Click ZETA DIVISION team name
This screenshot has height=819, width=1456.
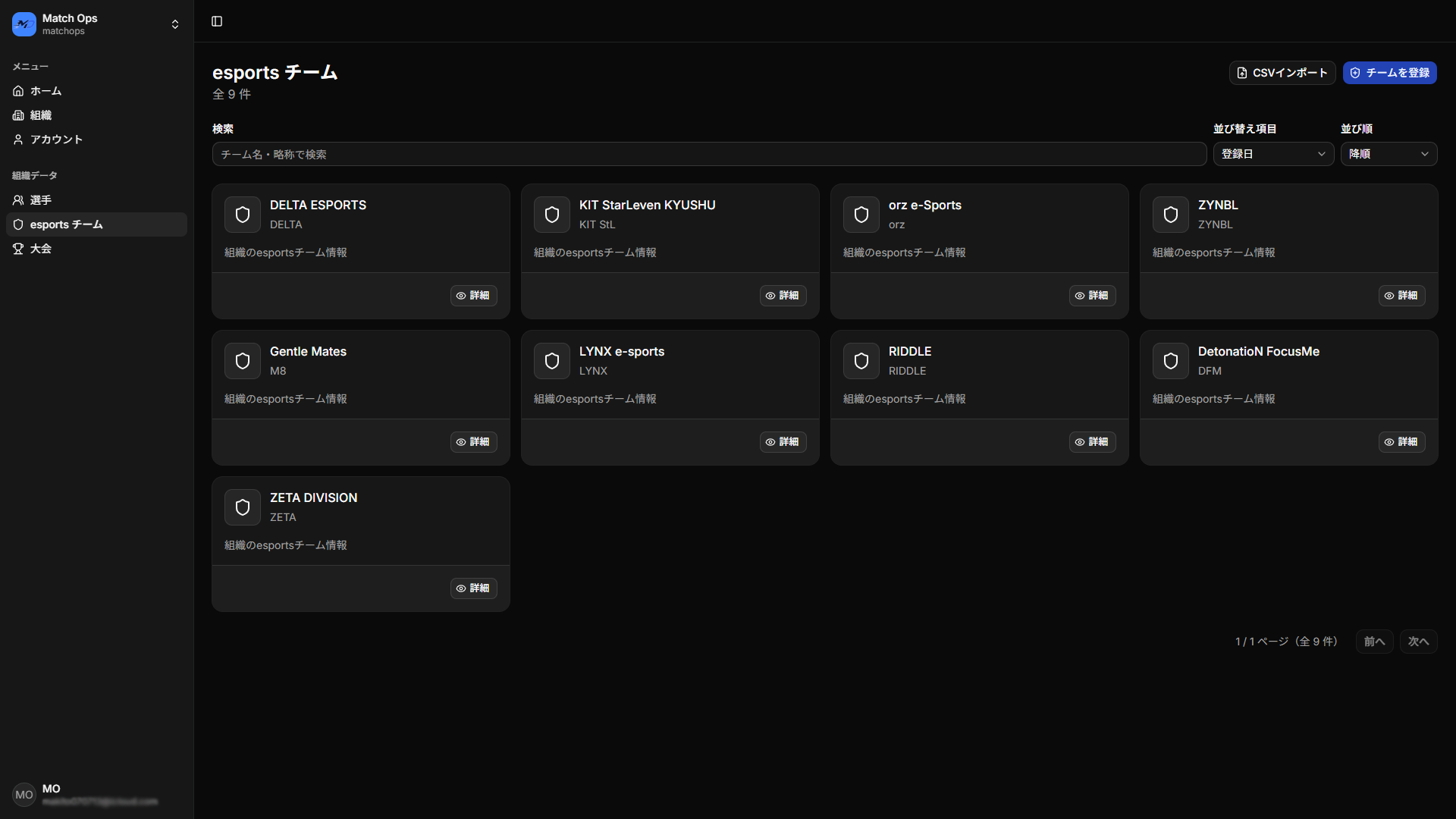tap(313, 498)
